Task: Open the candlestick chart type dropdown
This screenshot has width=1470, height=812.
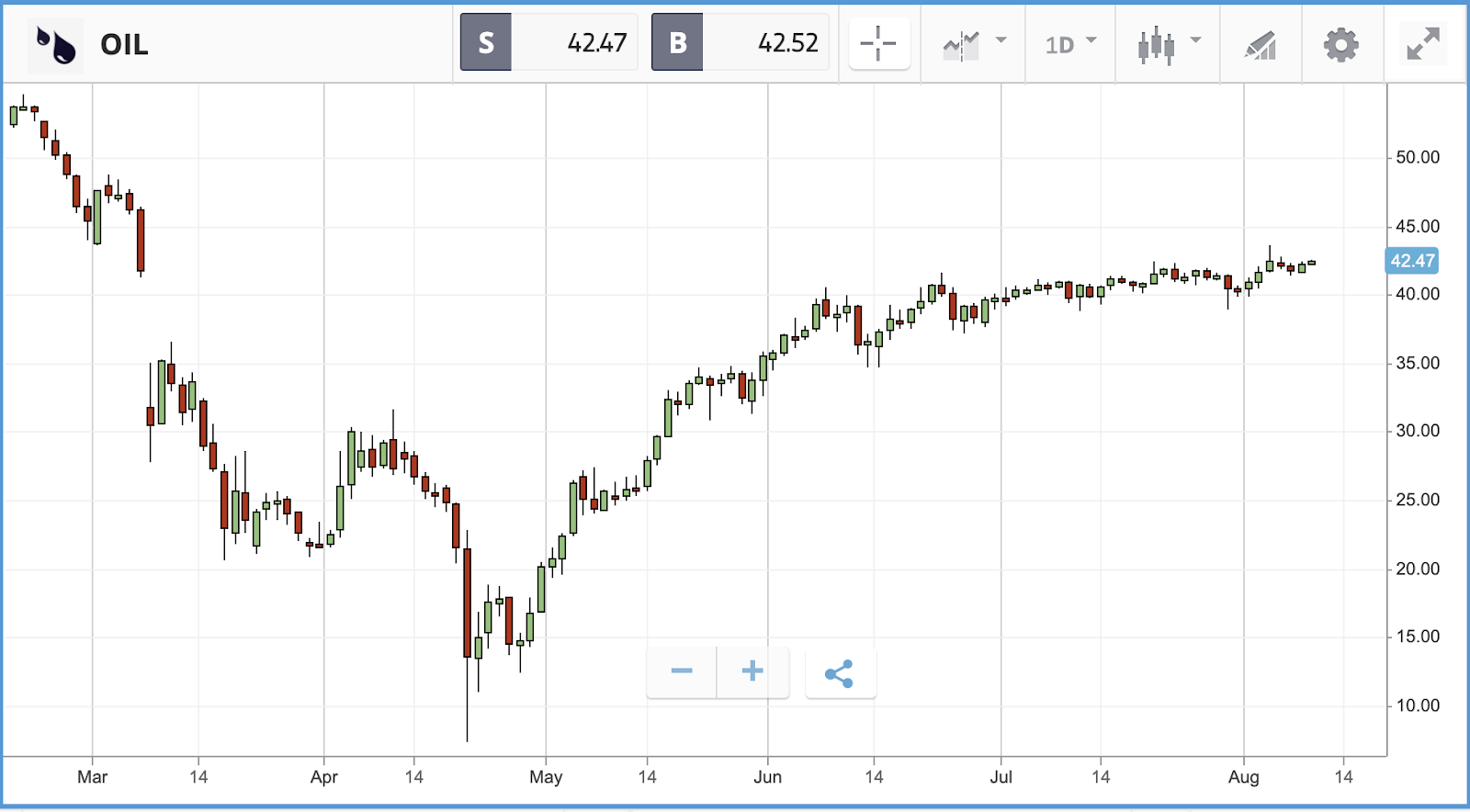Action: coord(1169,43)
